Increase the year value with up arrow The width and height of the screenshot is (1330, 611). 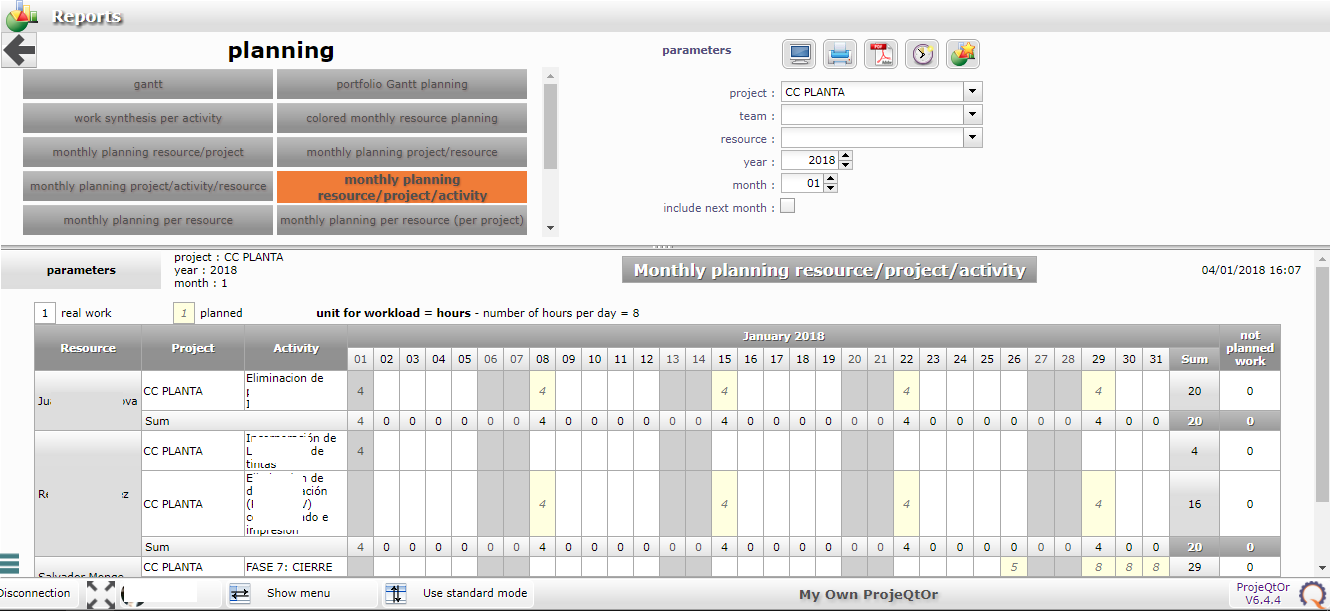846,157
